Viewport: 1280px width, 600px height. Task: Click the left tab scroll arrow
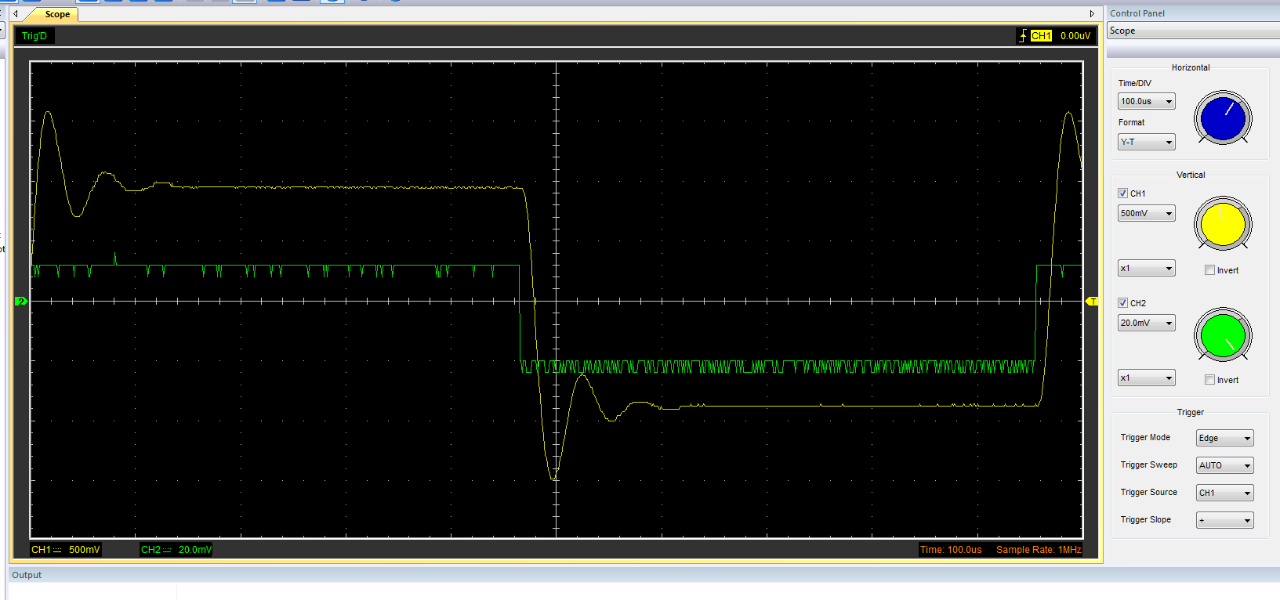pos(15,14)
